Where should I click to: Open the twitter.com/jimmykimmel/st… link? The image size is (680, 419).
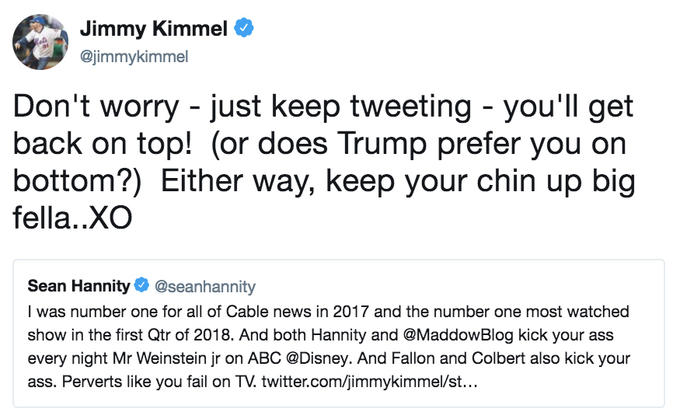coord(369,382)
